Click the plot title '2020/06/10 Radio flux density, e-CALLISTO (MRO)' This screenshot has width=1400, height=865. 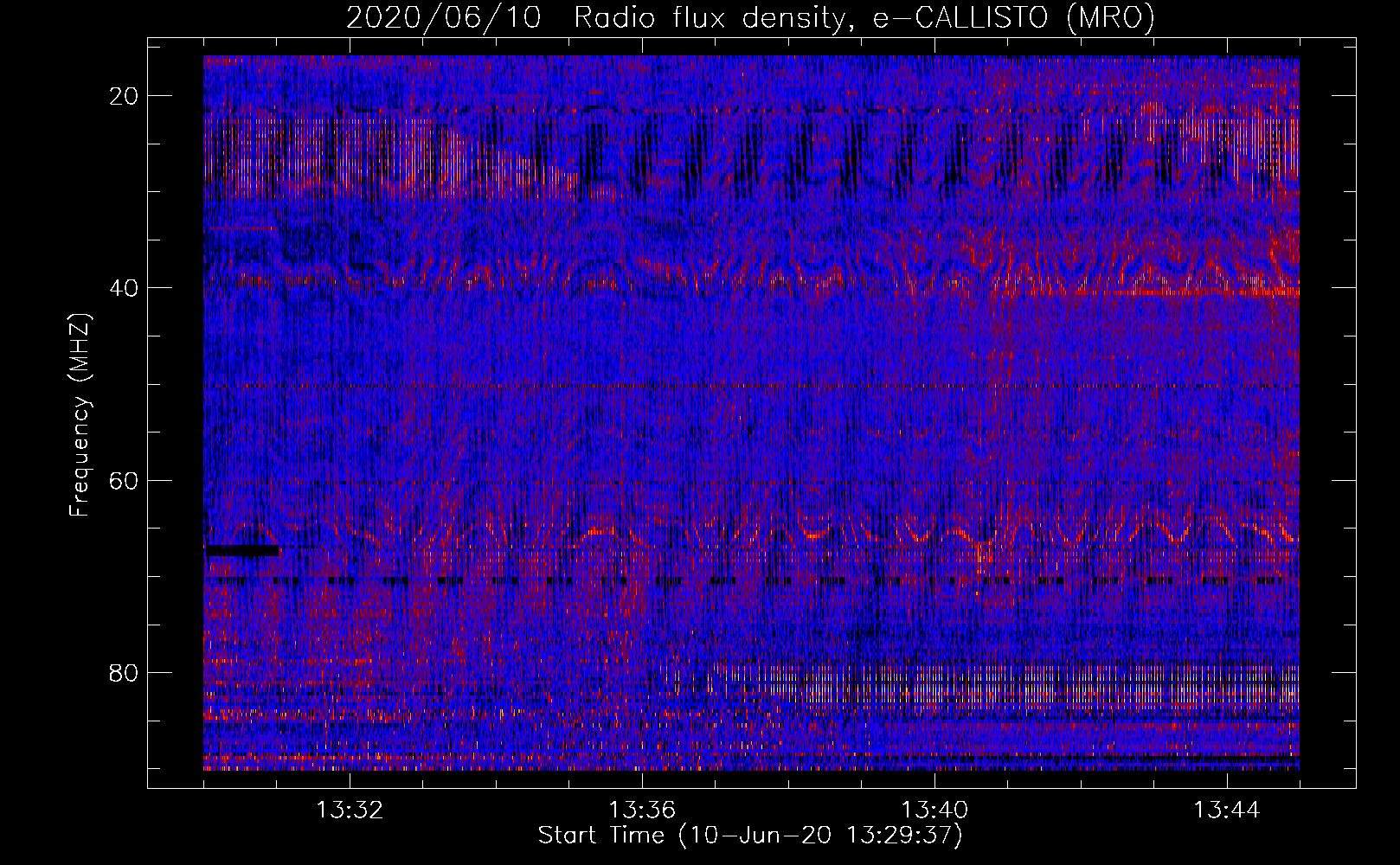tap(750, 17)
